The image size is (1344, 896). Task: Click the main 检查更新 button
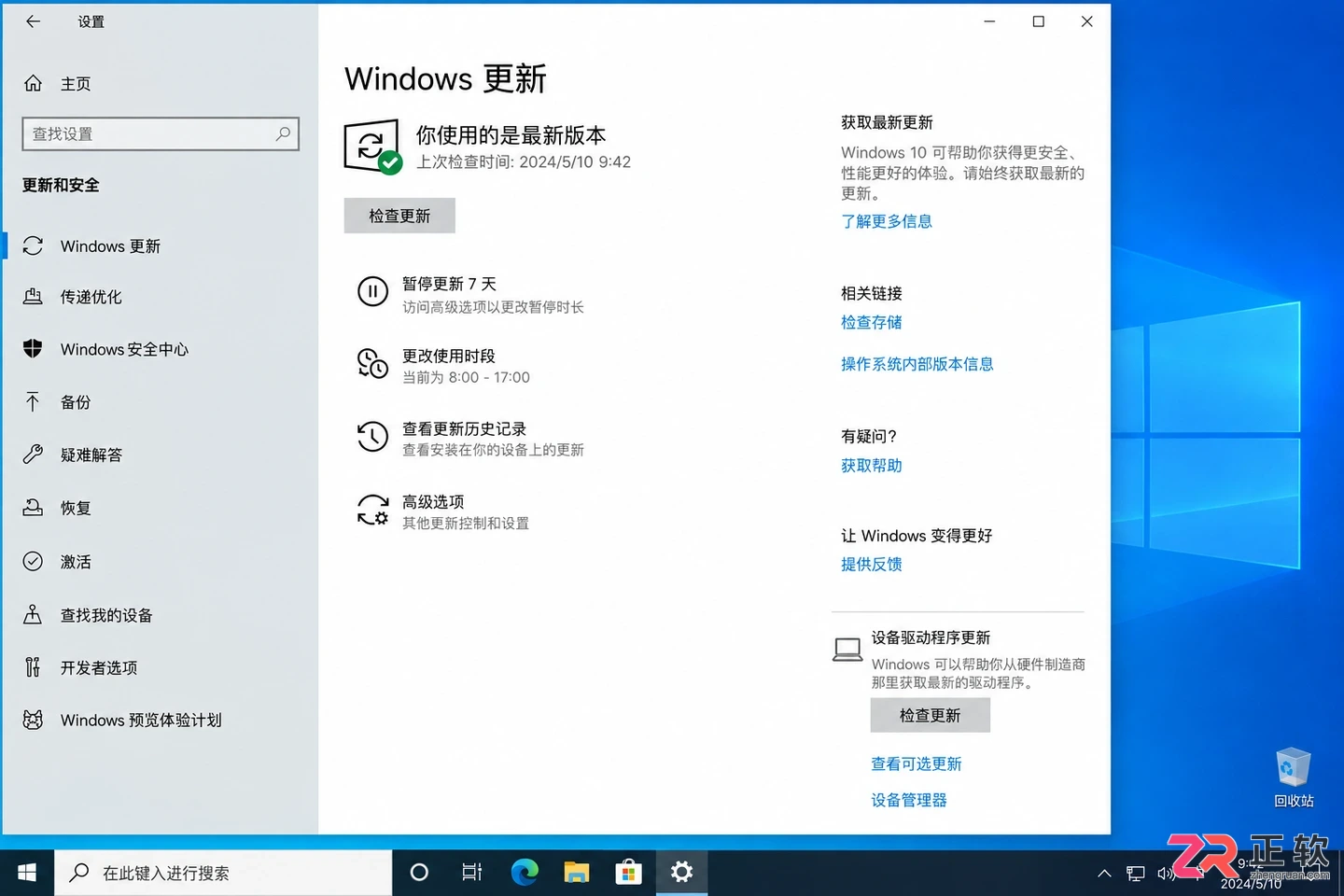(399, 216)
